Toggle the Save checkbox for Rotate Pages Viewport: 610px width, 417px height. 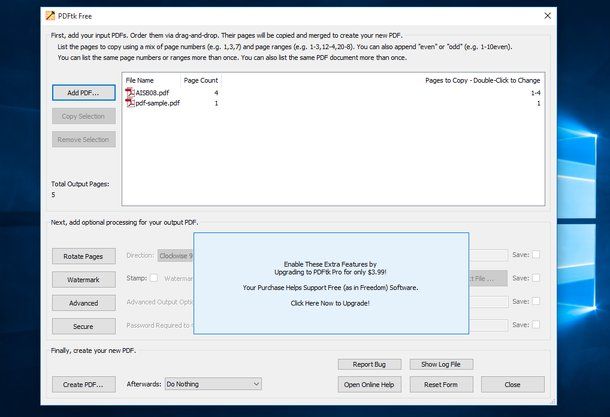pos(536,255)
